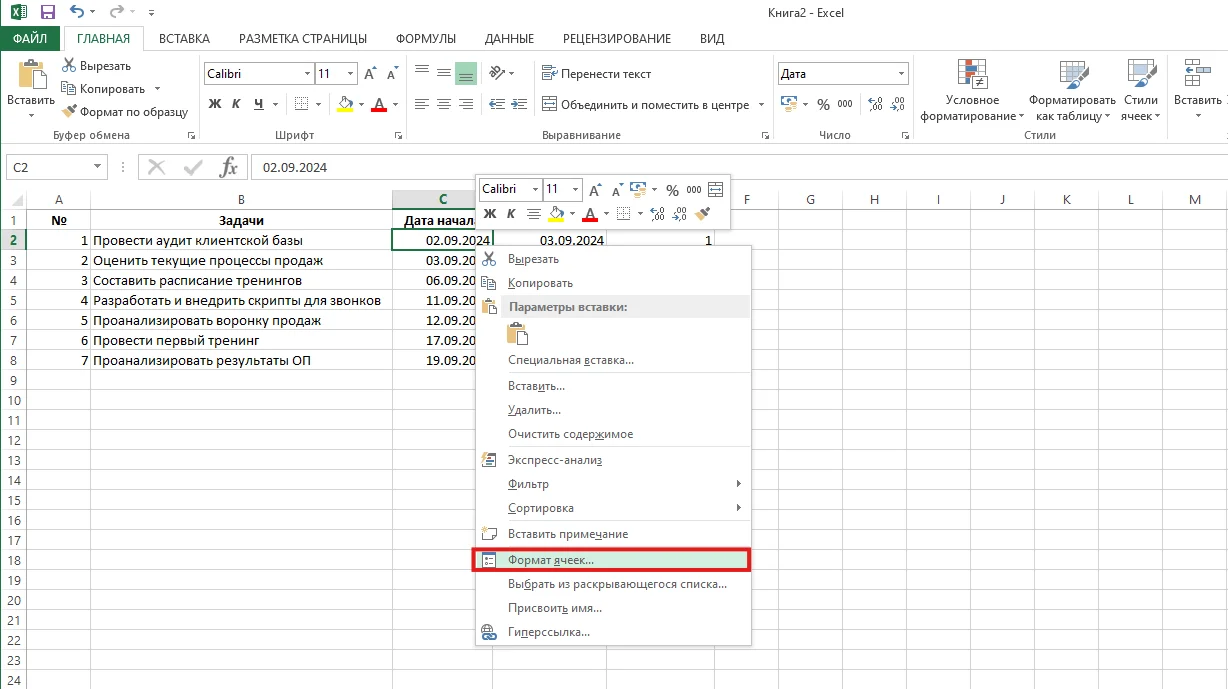1228x689 pixels.
Task: Click the Undo arrow in the quick access toolbar
Action: pyautogui.click(x=77, y=13)
